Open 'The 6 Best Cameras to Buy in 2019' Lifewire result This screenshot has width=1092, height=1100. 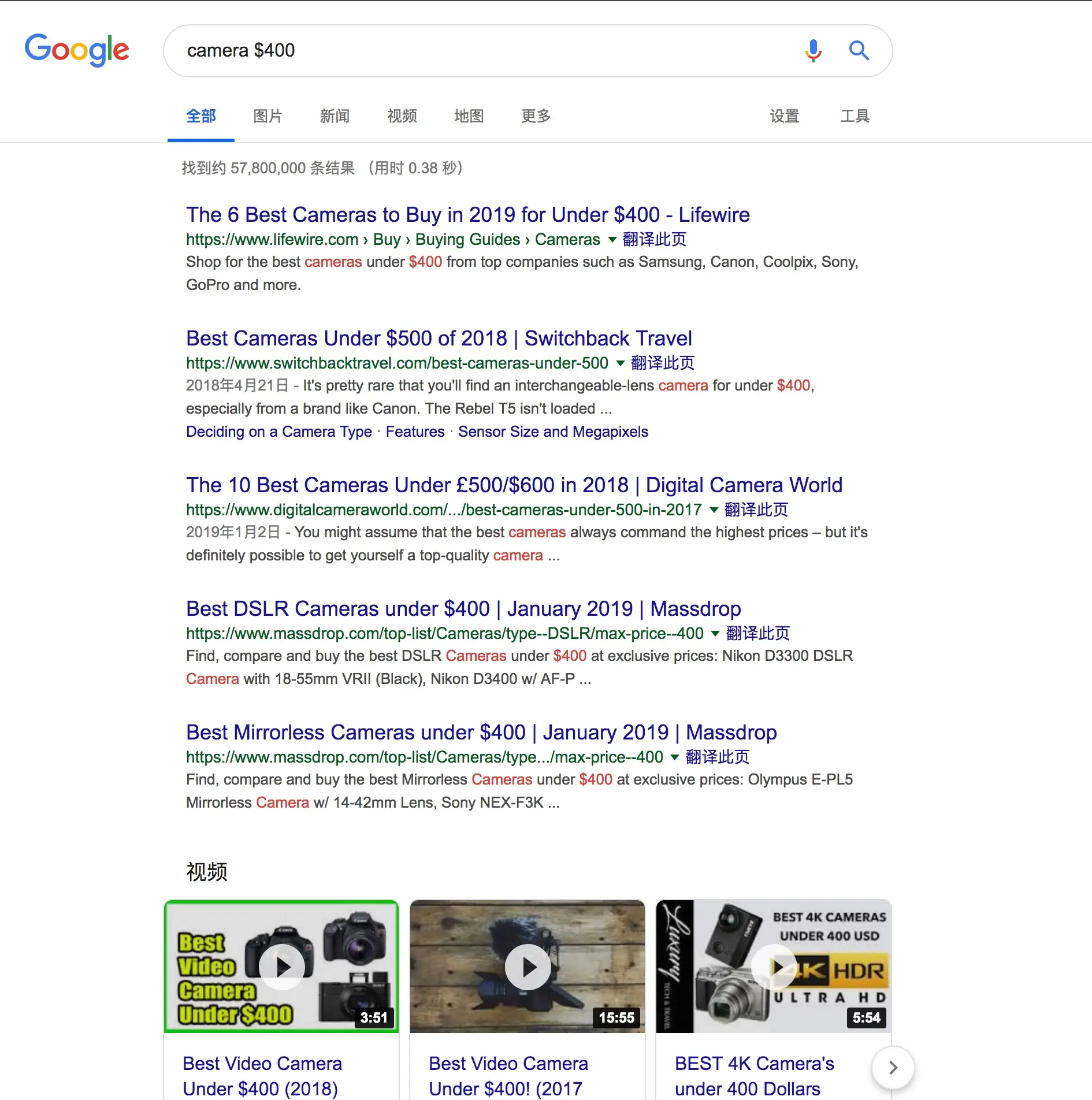pyautogui.click(x=468, y=215)
